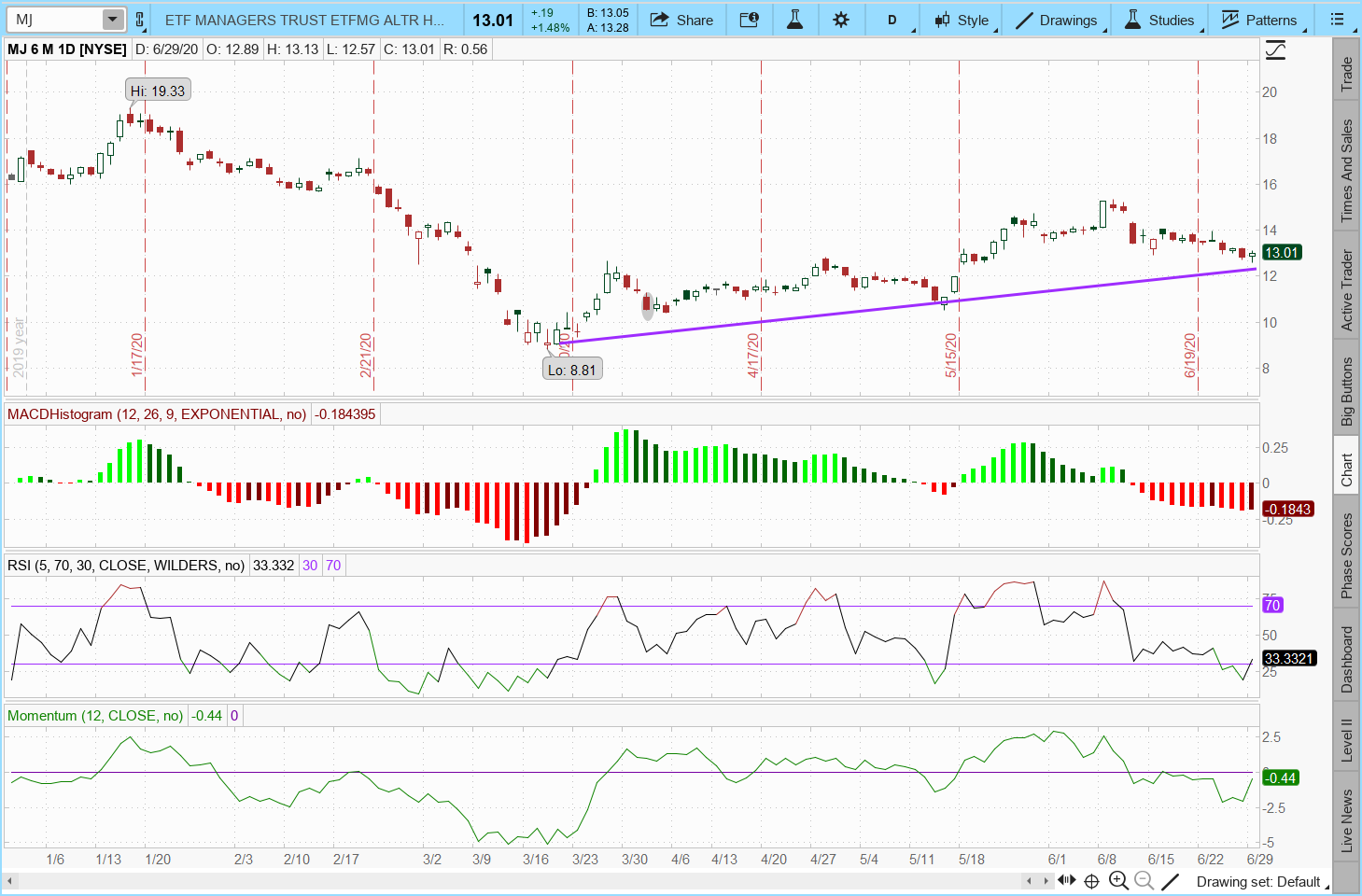Click the chart corner expansion icon
The image size is (1362, 896).
click(x=1275, y=50)
